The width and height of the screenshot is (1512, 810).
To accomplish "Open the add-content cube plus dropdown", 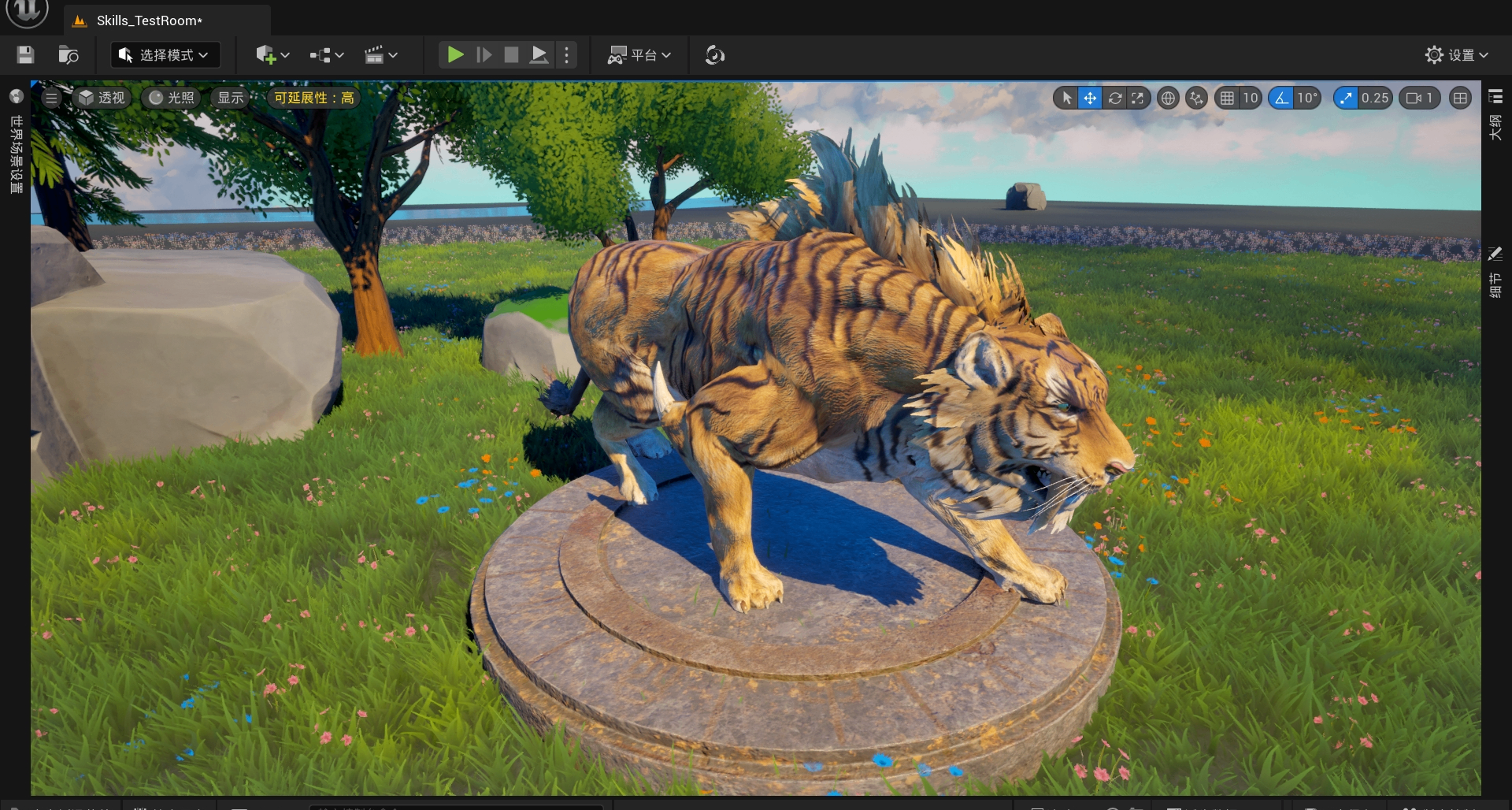I will (x=272, y=54).
